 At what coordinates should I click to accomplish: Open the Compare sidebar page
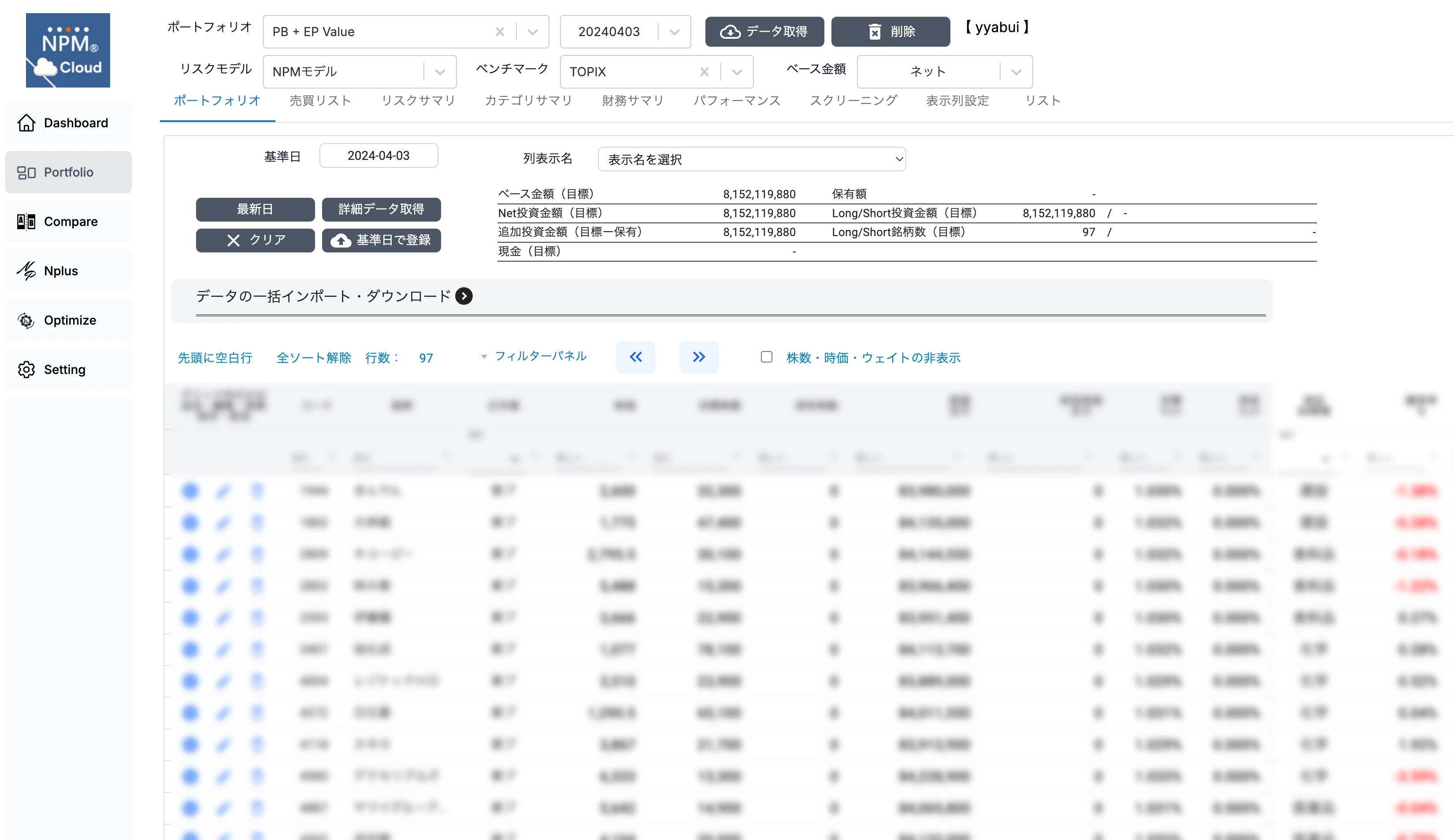point(68,222)
